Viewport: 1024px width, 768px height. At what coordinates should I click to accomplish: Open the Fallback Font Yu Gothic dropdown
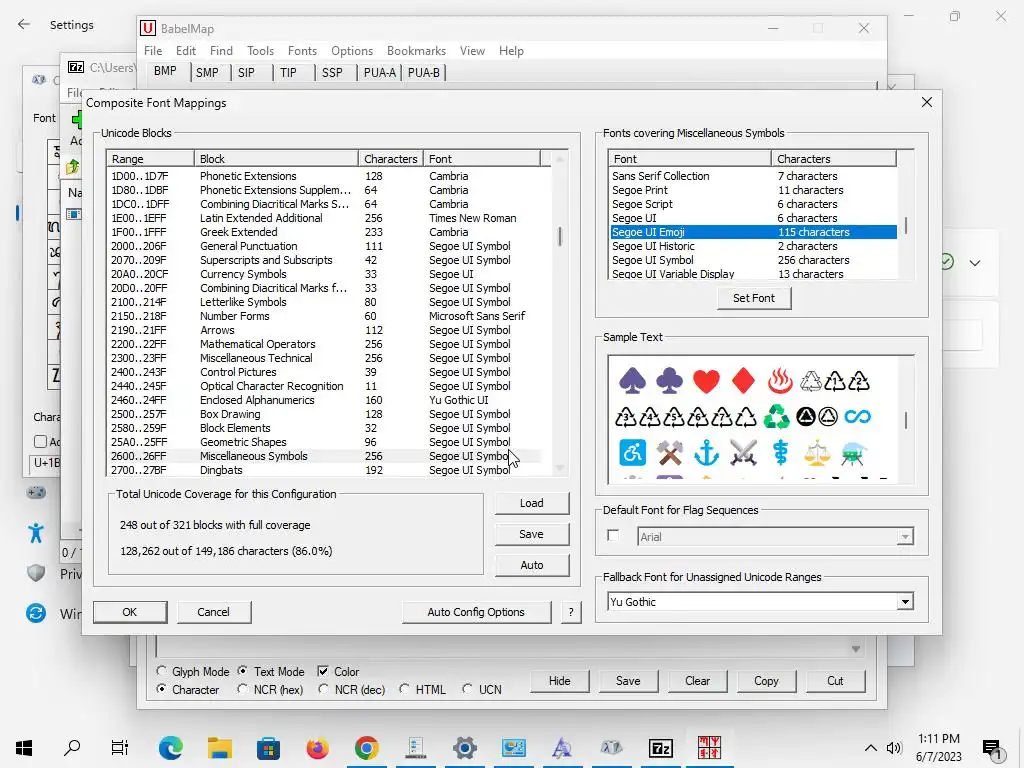(x=904, y=601)
